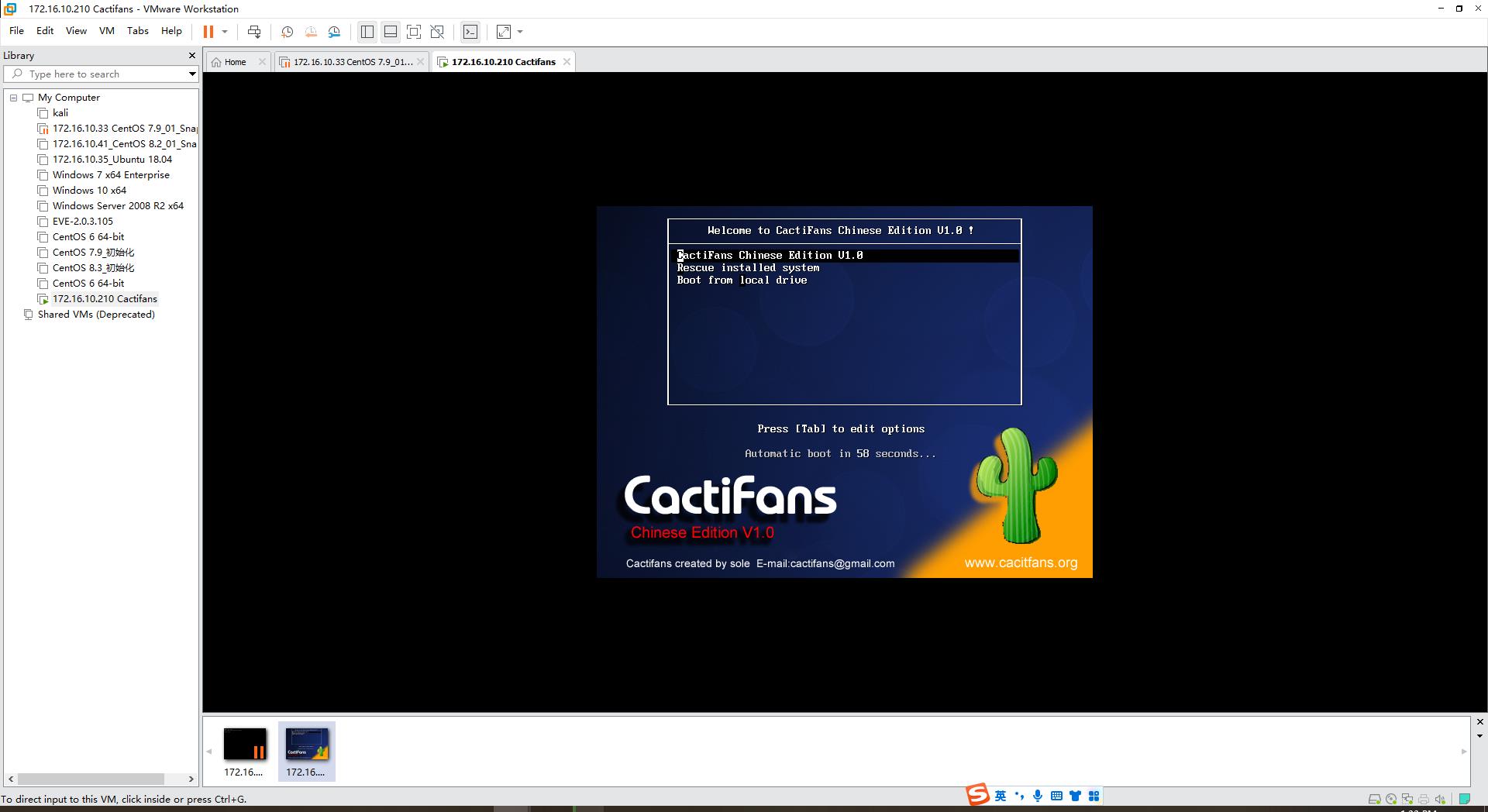Toggle the Sogou punctuation mode

[x=1019, y=796]
